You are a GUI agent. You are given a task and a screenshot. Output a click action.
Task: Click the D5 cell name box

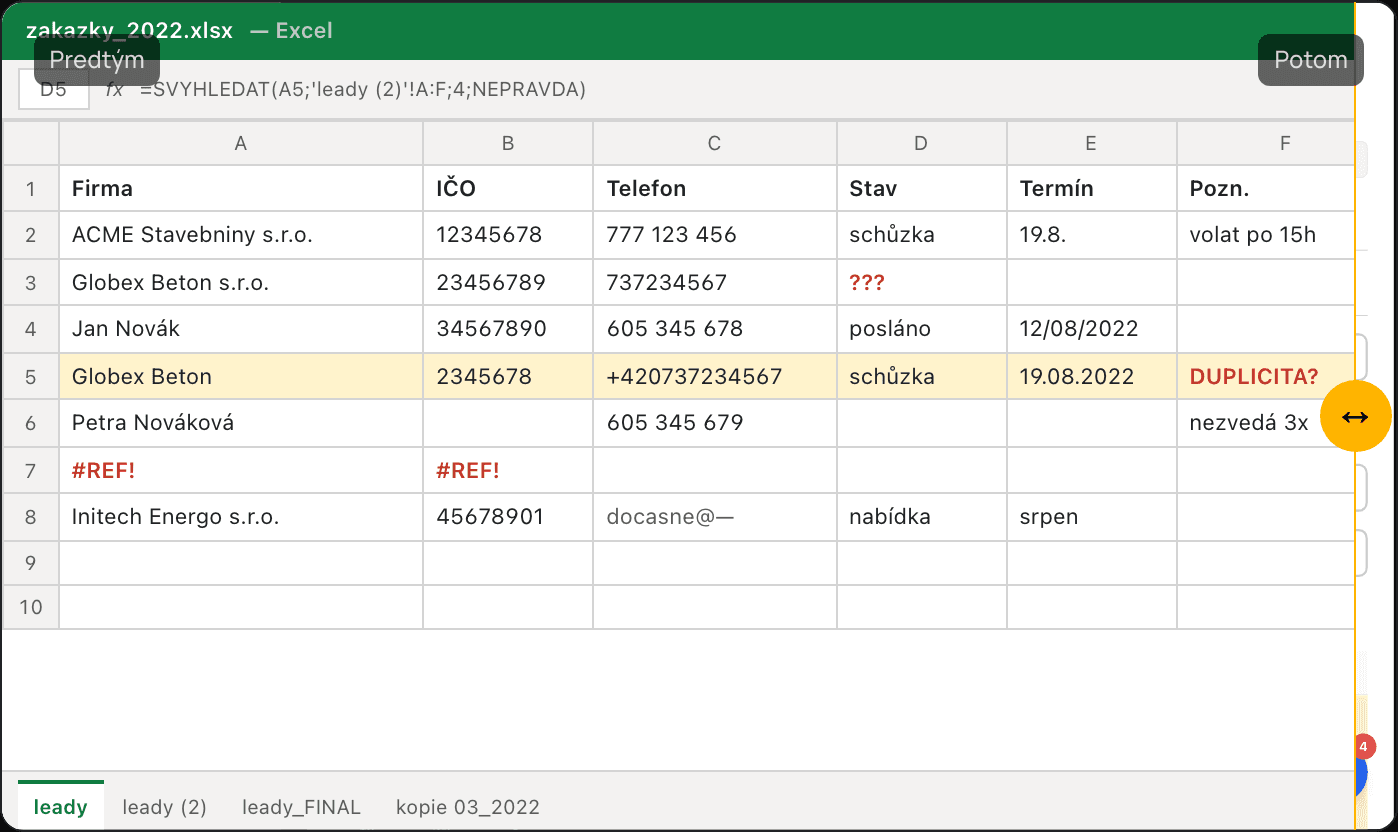coord(54,89)
